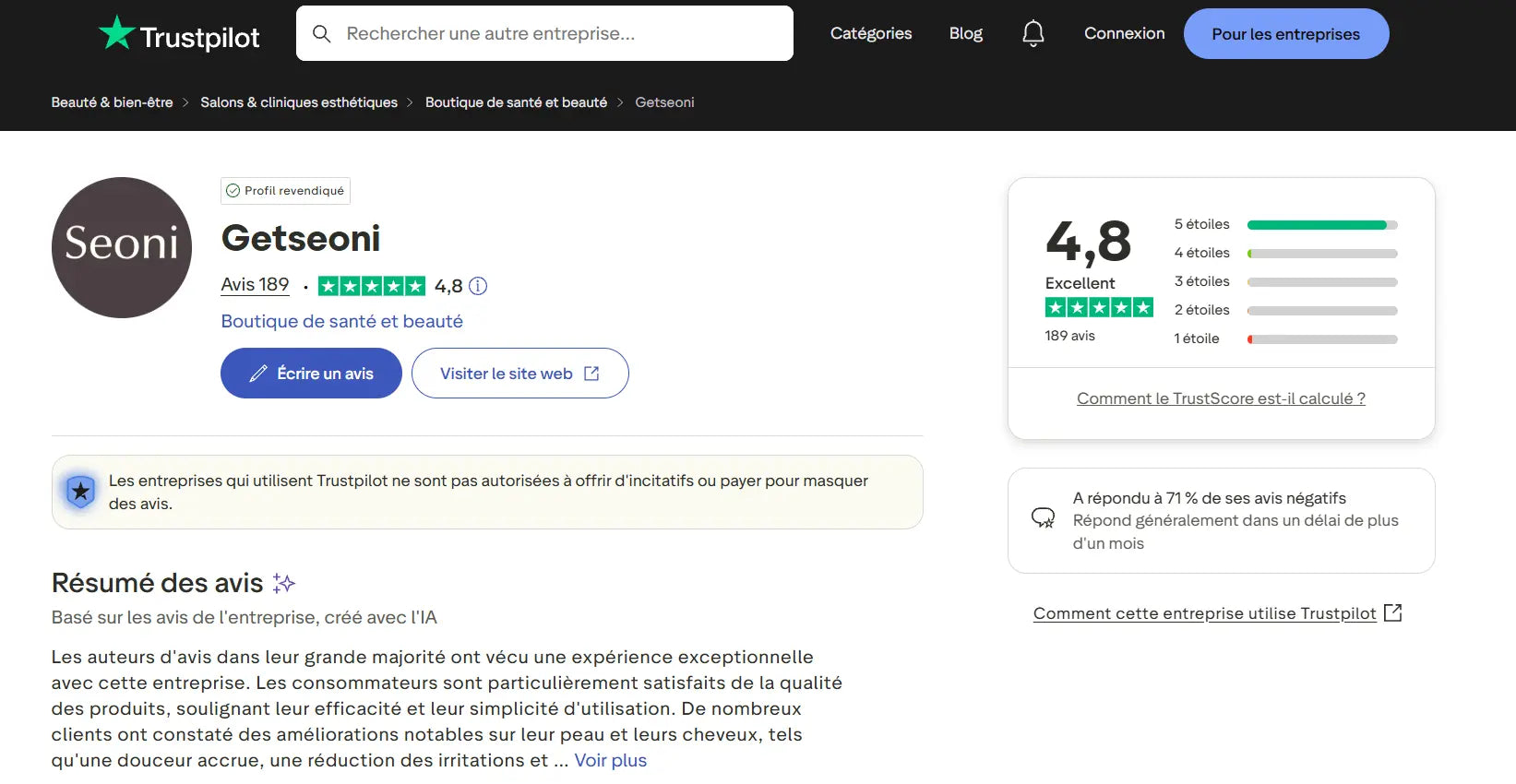The height and width of the screenshot is (784, 1516).
Task: Click the Profil revendiqué badge
Action: coord(285,191)
